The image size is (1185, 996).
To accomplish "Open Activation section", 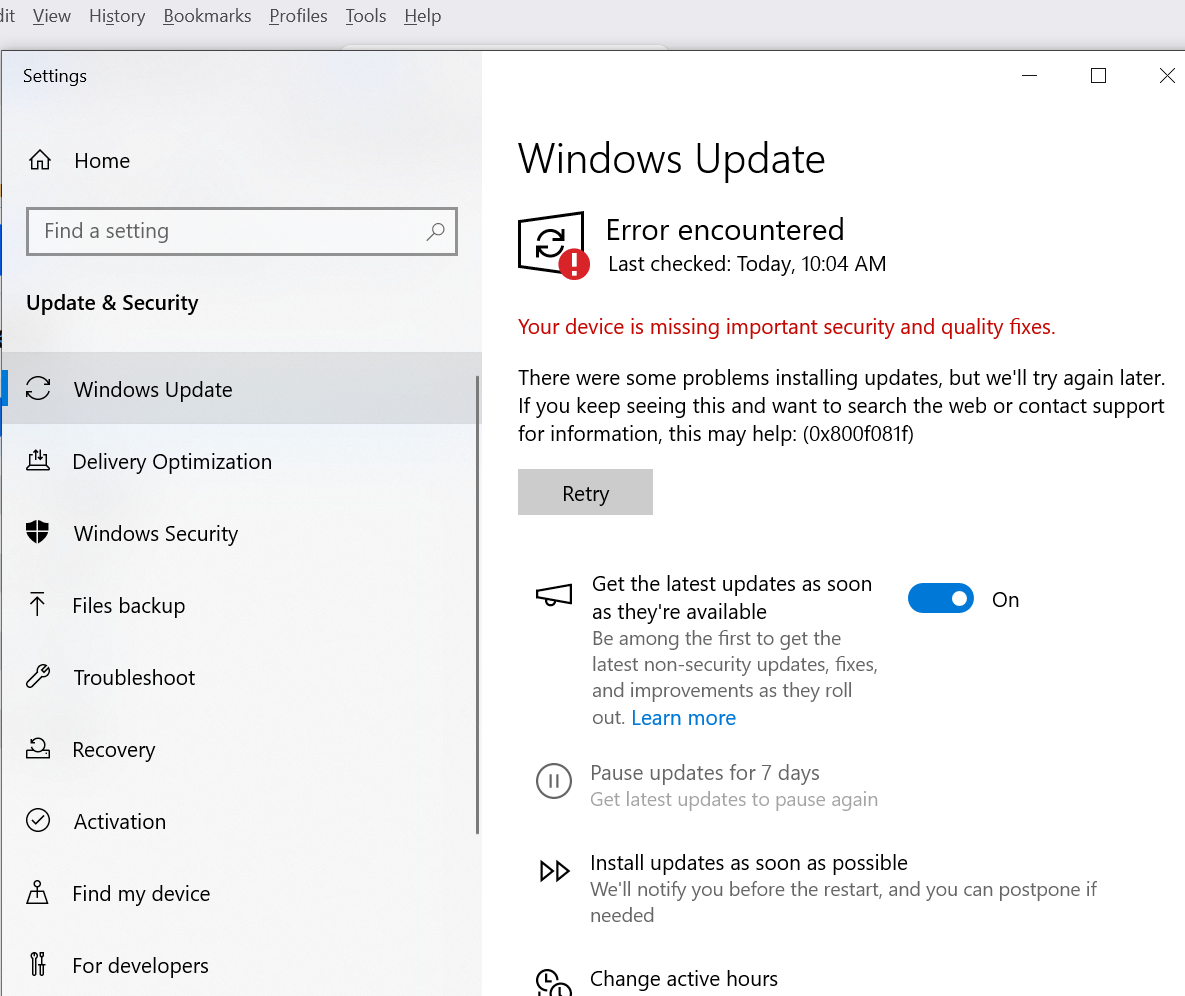I will pyautogui.click(x=240, y=820).
